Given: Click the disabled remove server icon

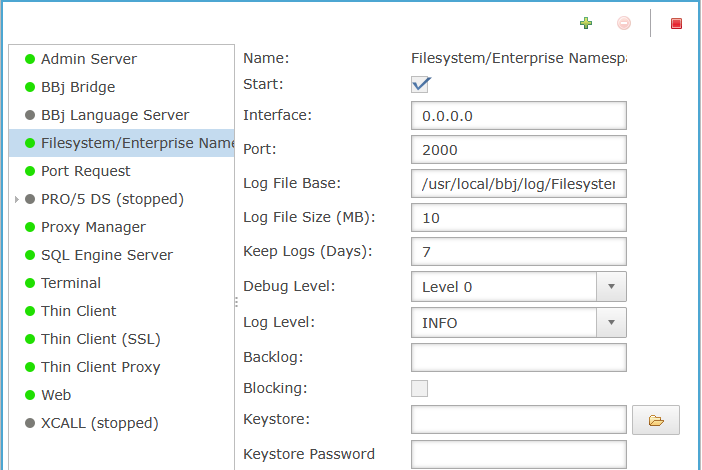Looking at the screenshot, I should [624, 23].
